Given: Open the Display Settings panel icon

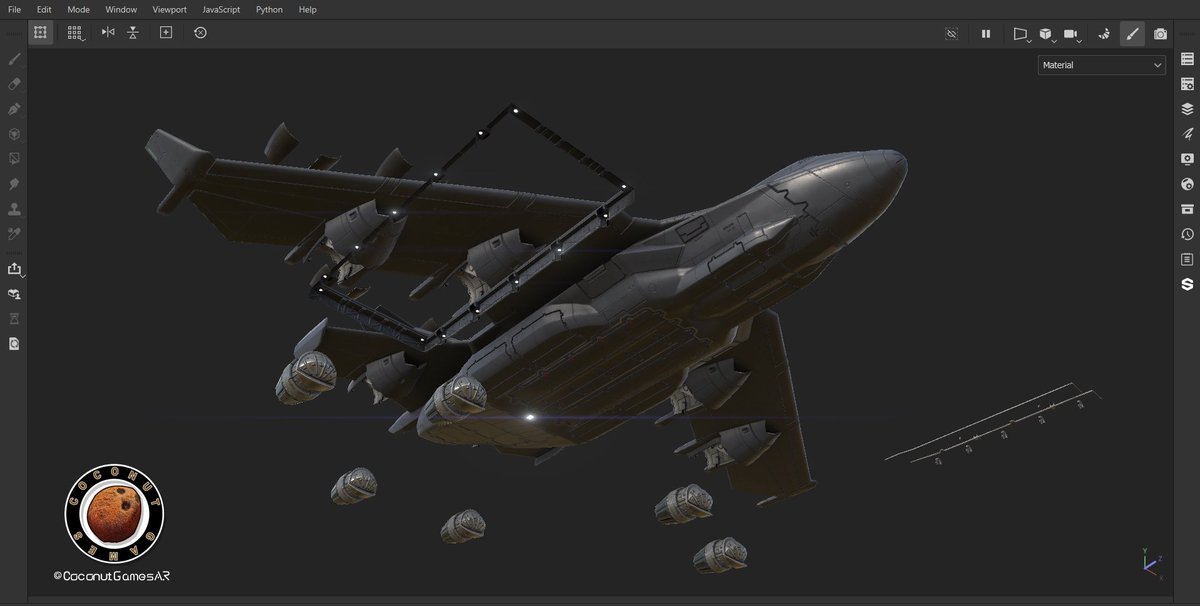Looking at the screenshot, I should coord(1187,159).
